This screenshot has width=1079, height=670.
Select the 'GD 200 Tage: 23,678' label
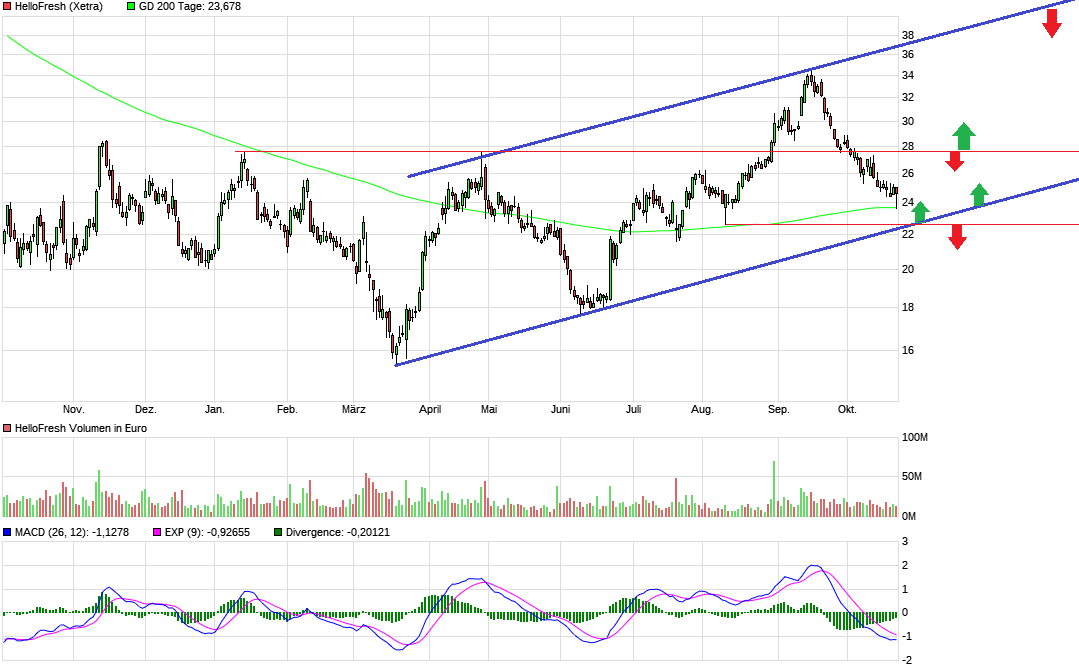190,6
